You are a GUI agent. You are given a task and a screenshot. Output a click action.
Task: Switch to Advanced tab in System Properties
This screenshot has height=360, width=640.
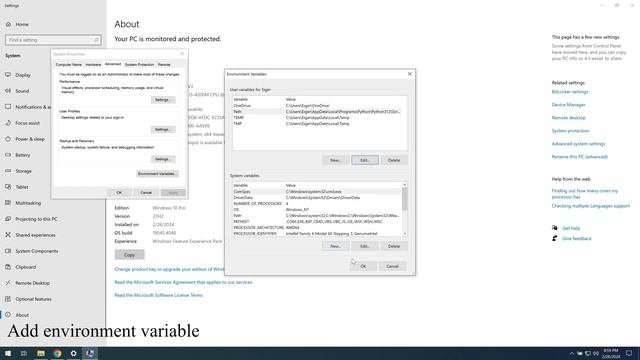tap(113, 64)
